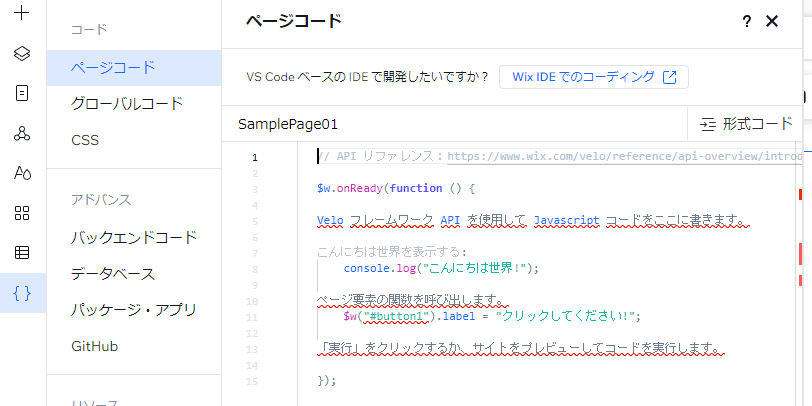Click the help question mark icon

pos(746,22)
